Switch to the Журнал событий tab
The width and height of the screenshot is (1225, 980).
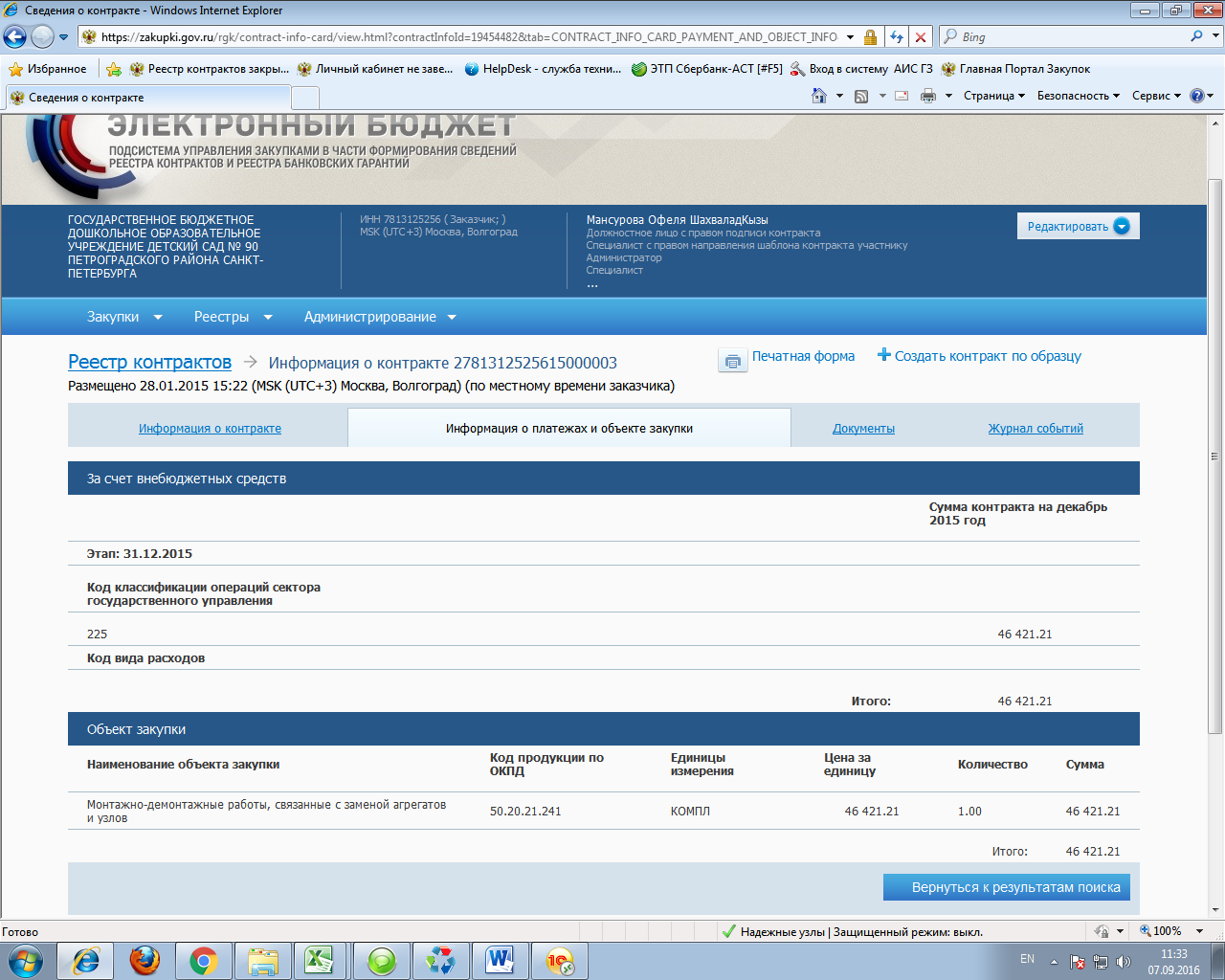[x=1036, y=429]
